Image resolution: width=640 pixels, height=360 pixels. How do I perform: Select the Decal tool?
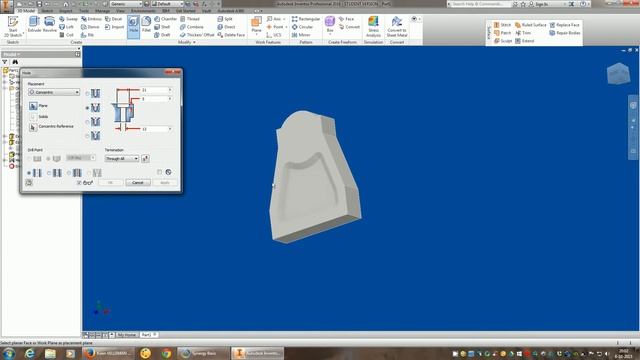(113, 19)
